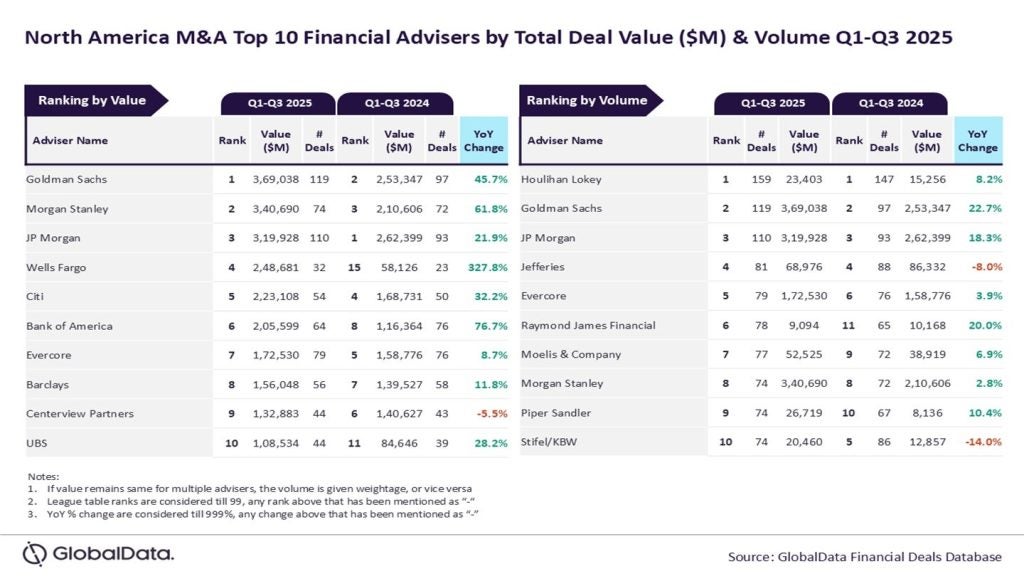This screenshot has width=1024, height=576.
Task: Click the Houlihan Lokey adviser name
Action: (x=558, y=180)
